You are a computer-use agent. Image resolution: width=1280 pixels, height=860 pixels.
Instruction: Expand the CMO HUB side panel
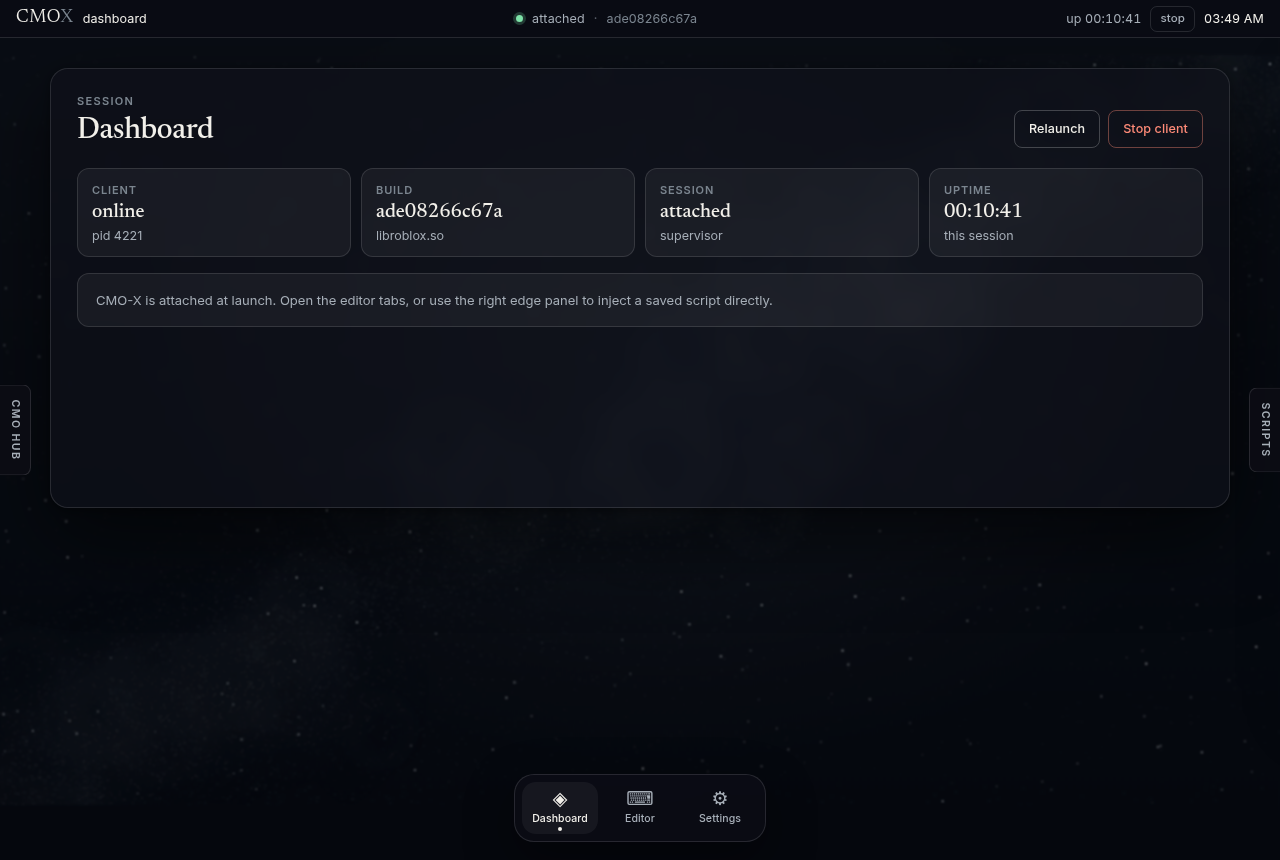click(x=15, y=430)
